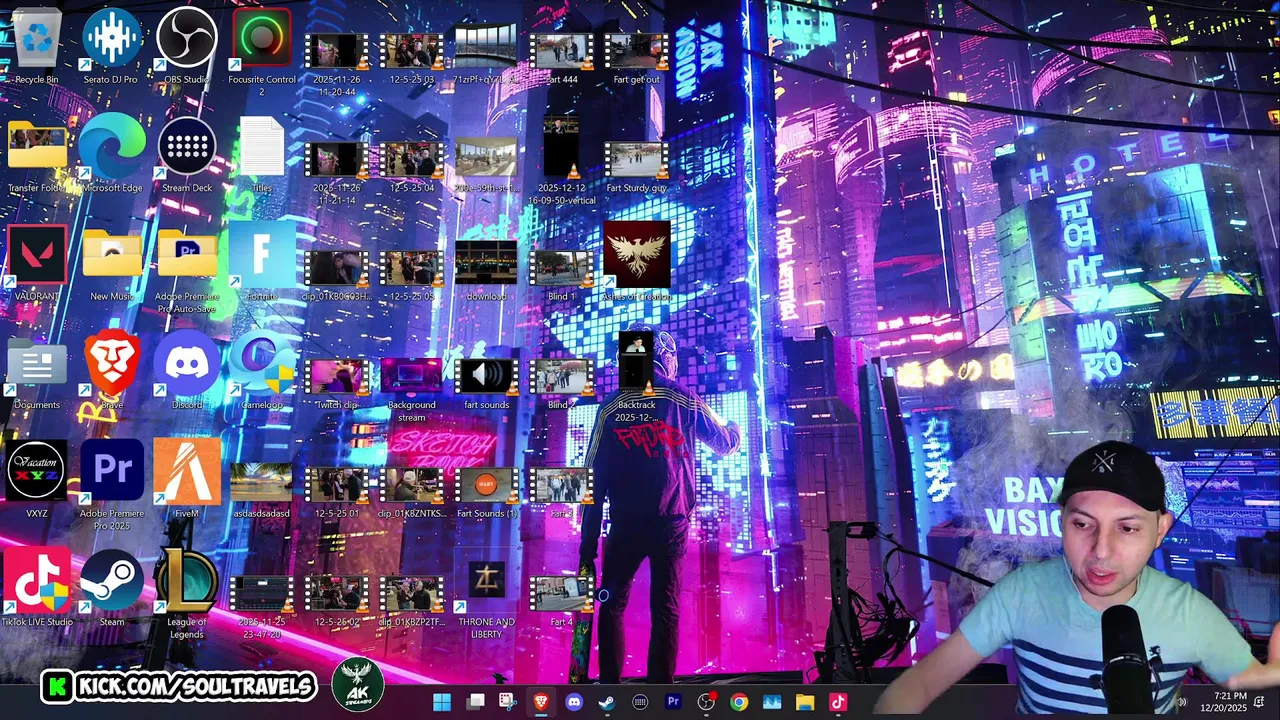
Task: Open the Recycle Bin desktop icon
Action: (37, 46)
